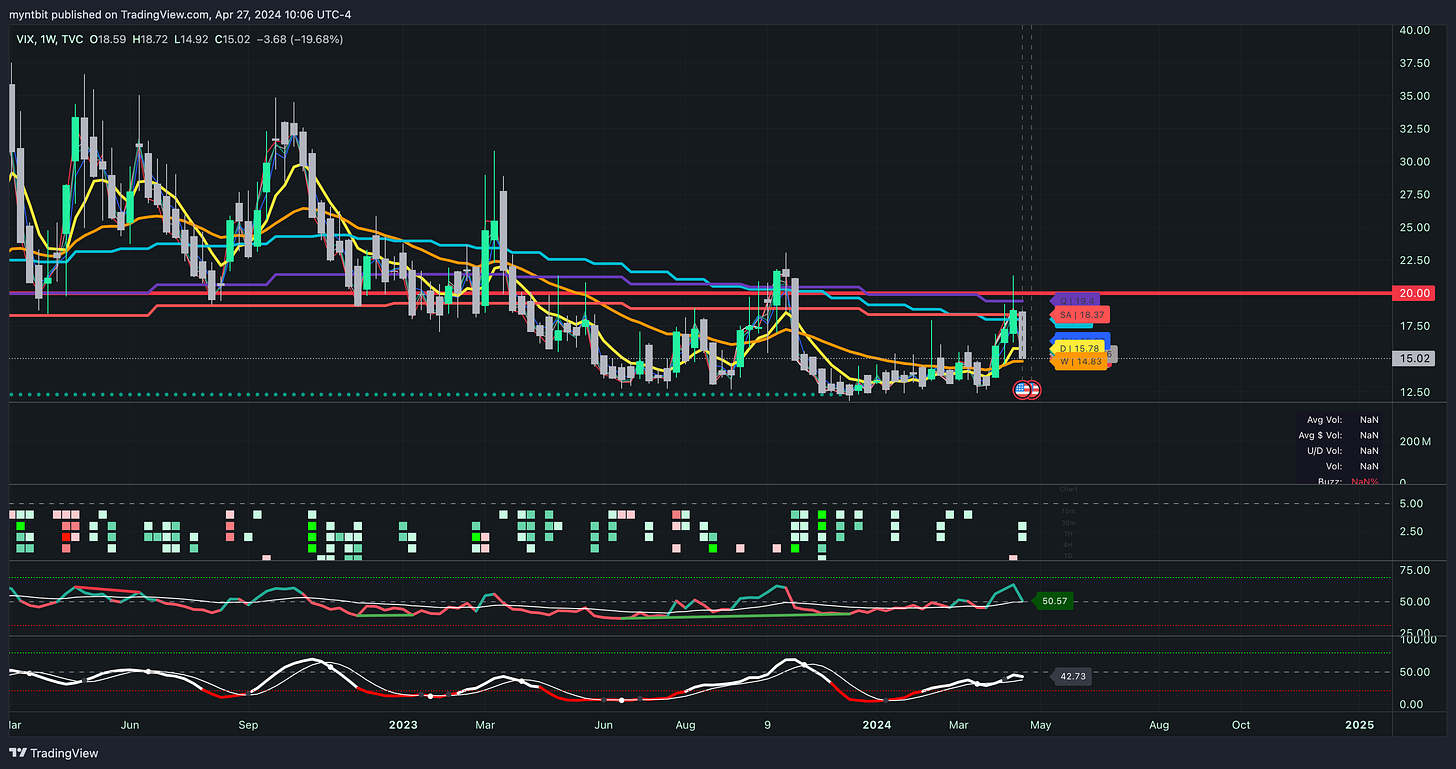Click the Oct label on the time axis
Screen dimensions: 1456x769
1240,724
